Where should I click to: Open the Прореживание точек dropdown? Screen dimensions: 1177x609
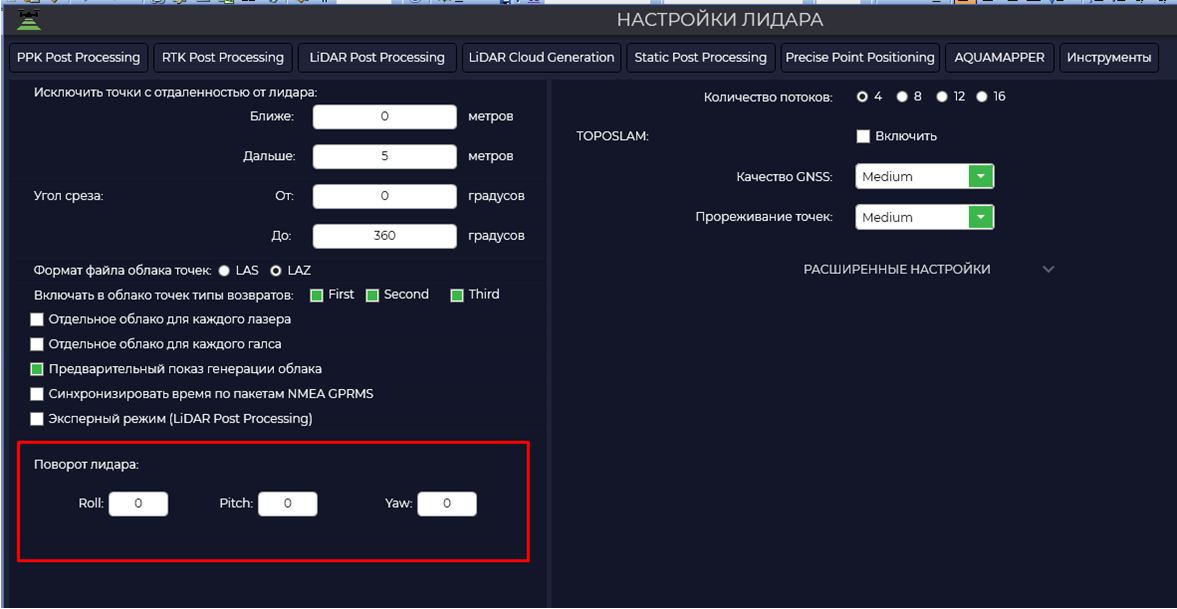[925, 218]
